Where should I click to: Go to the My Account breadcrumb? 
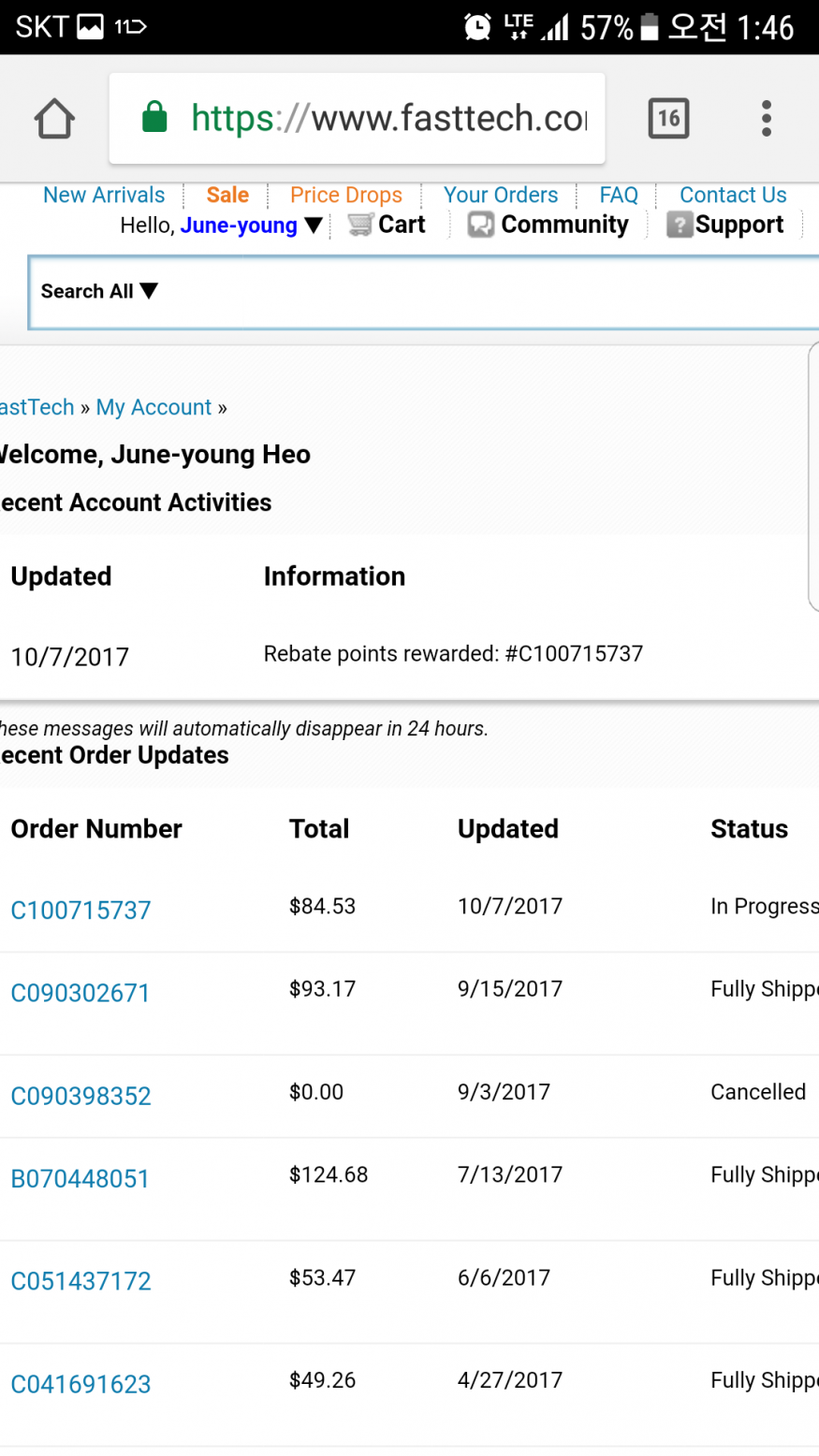coord(154,407)
